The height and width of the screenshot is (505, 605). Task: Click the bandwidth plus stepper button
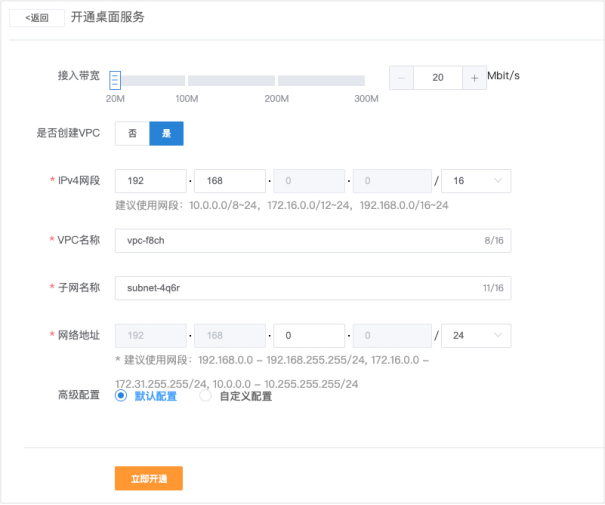(474, 79)
